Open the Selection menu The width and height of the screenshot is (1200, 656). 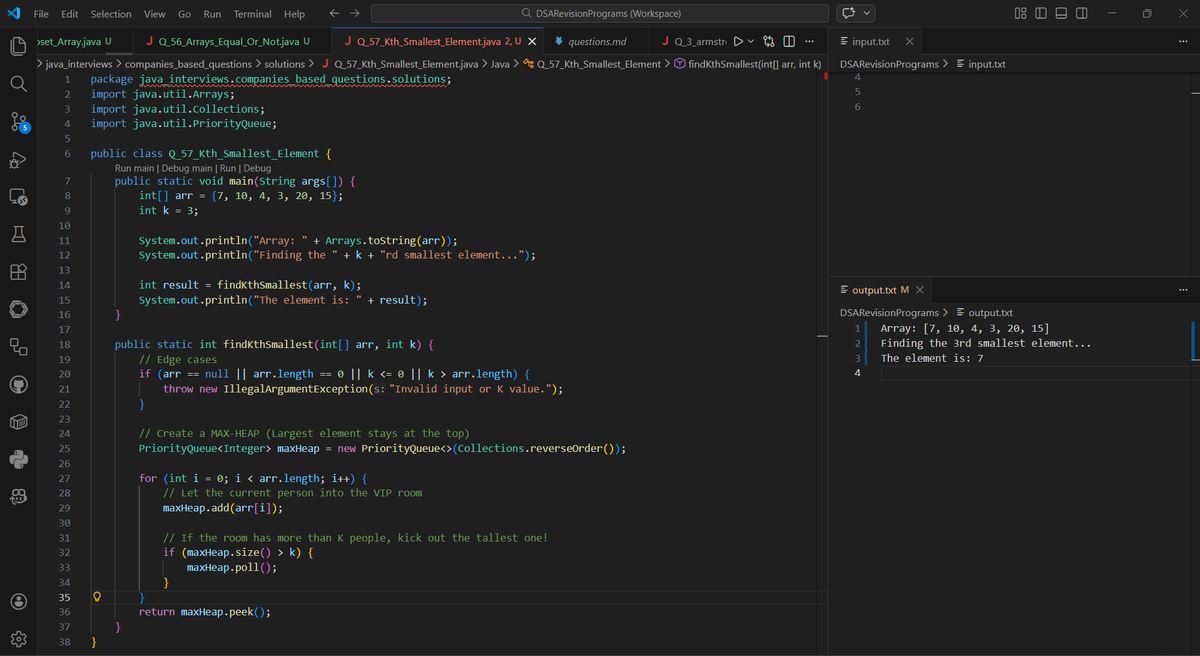pos(111,14)
